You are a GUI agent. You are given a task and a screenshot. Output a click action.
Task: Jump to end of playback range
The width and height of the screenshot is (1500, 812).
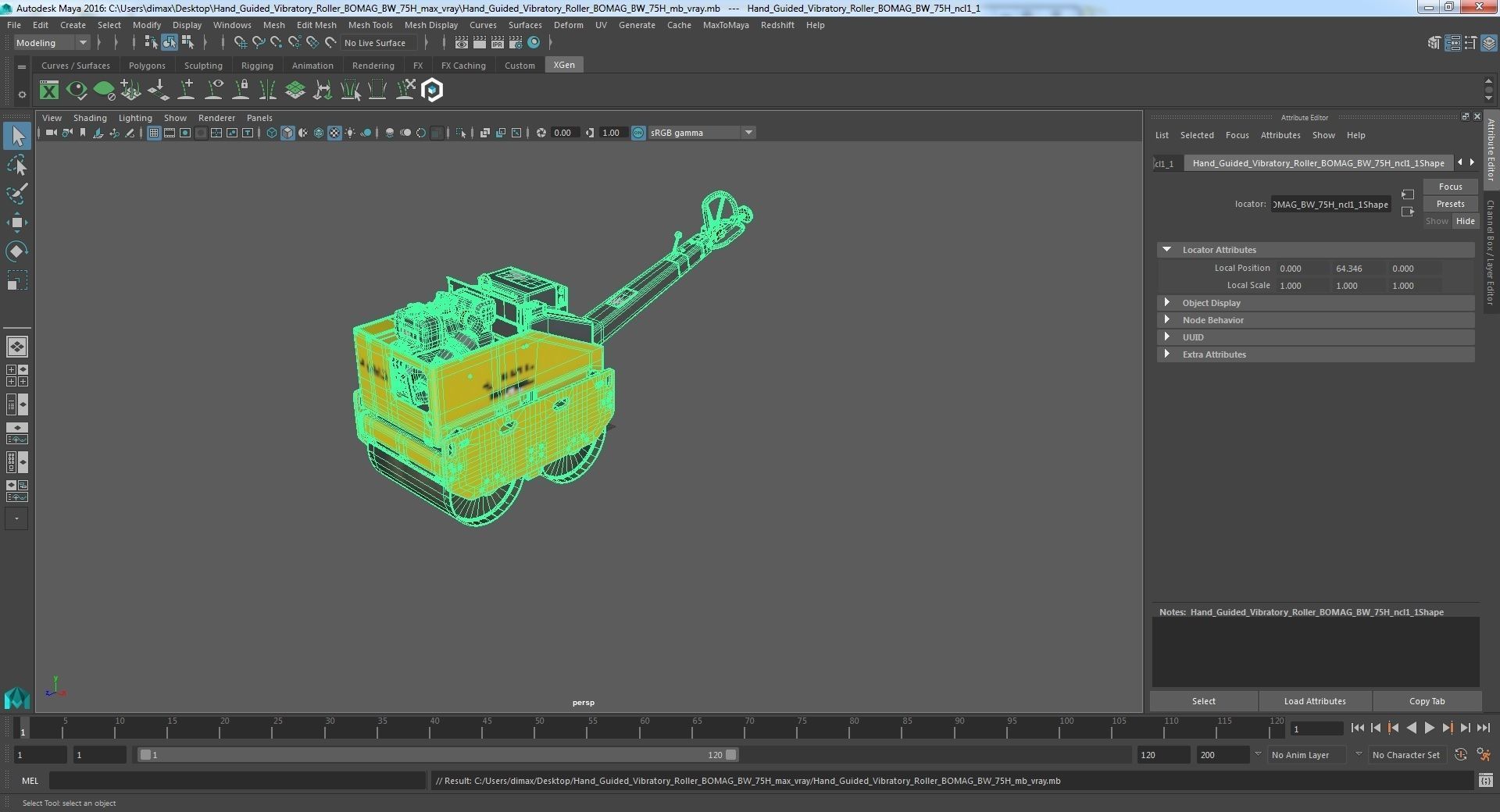(1484, 728)
